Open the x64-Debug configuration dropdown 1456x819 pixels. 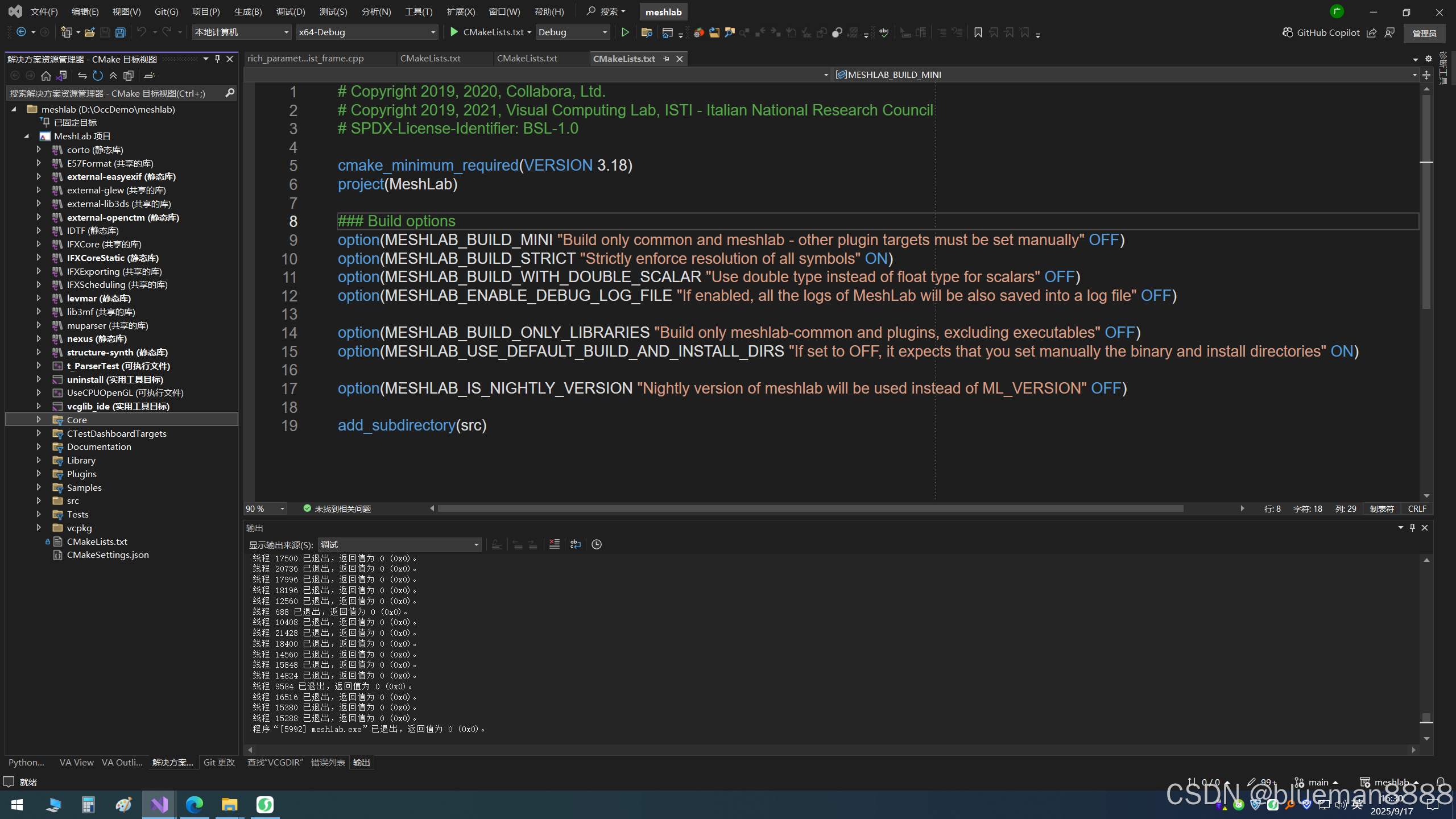coord(367,32)
